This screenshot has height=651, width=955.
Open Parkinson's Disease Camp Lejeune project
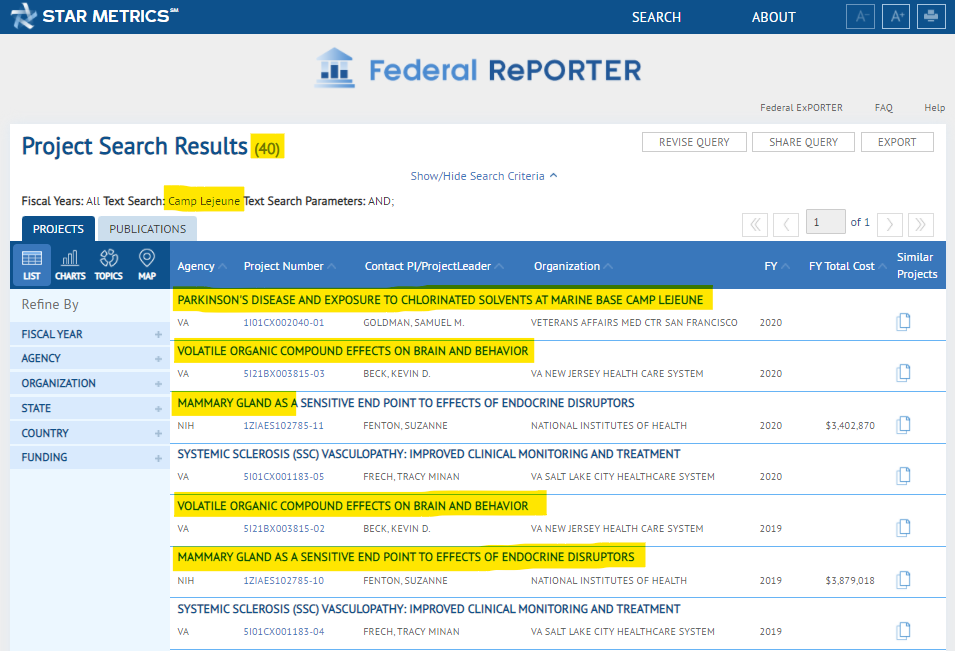440,300
